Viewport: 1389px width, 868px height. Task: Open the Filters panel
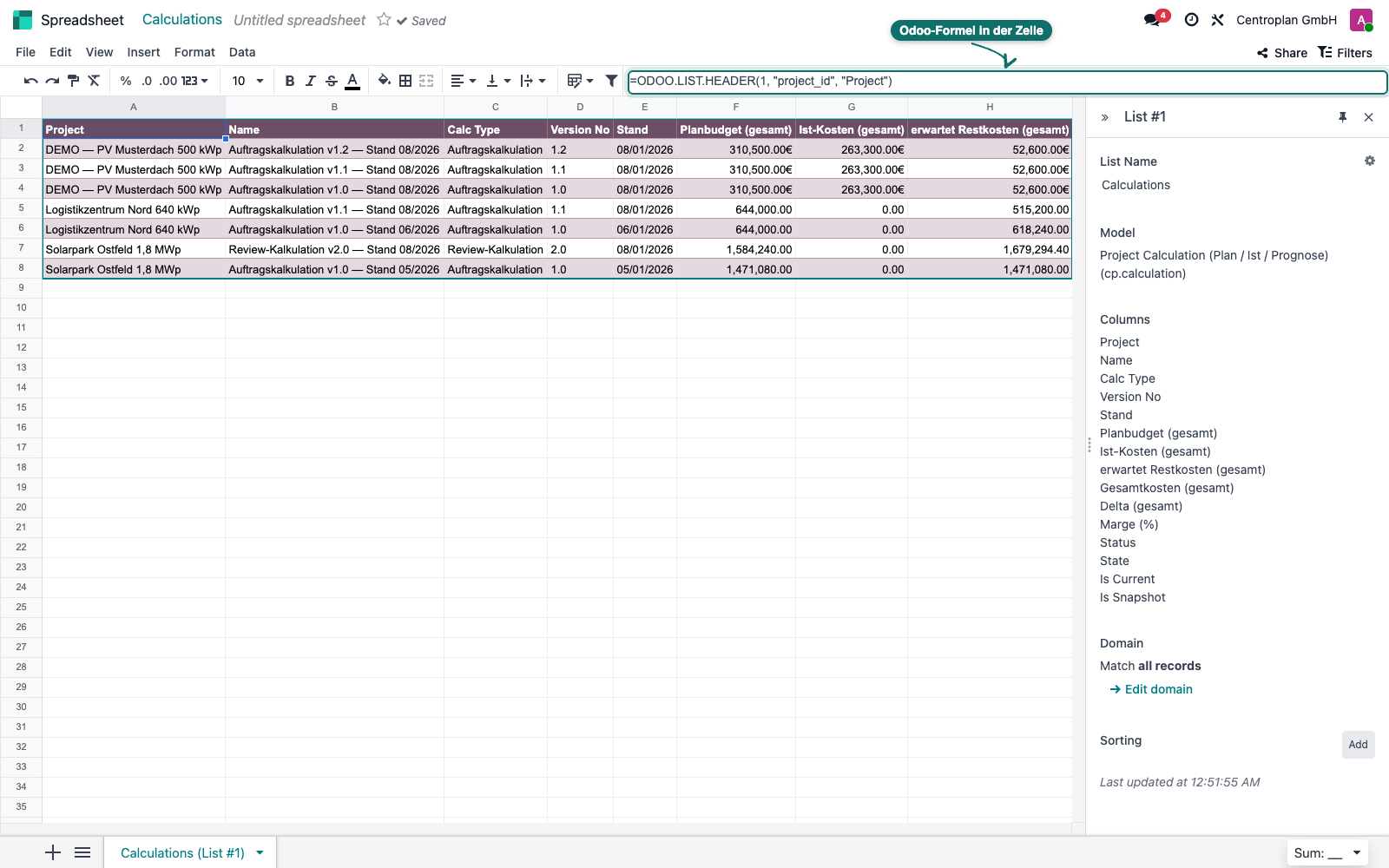(x=1345, y=53)
